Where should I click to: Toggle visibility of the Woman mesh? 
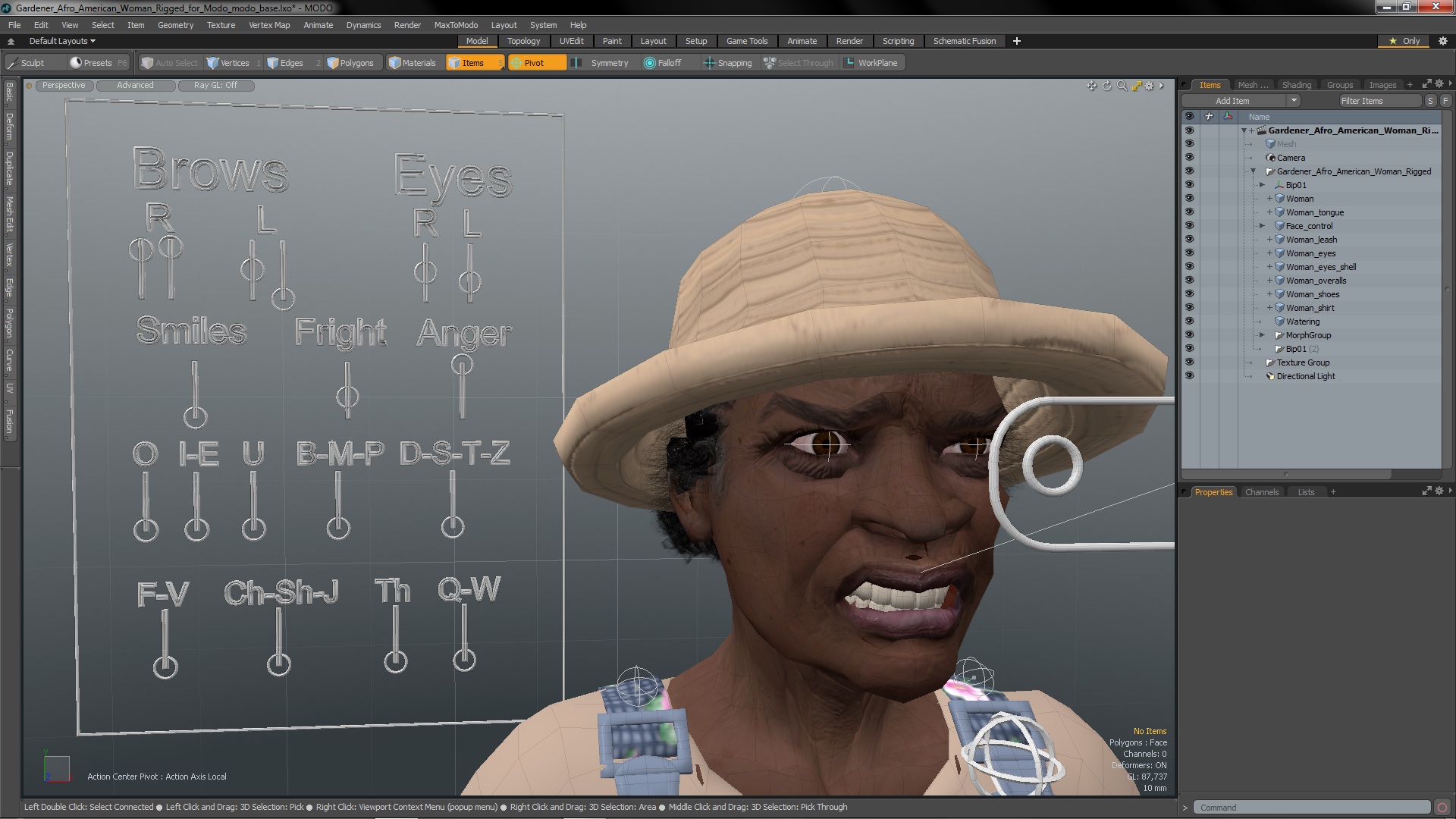click(x=1189, y=199)
